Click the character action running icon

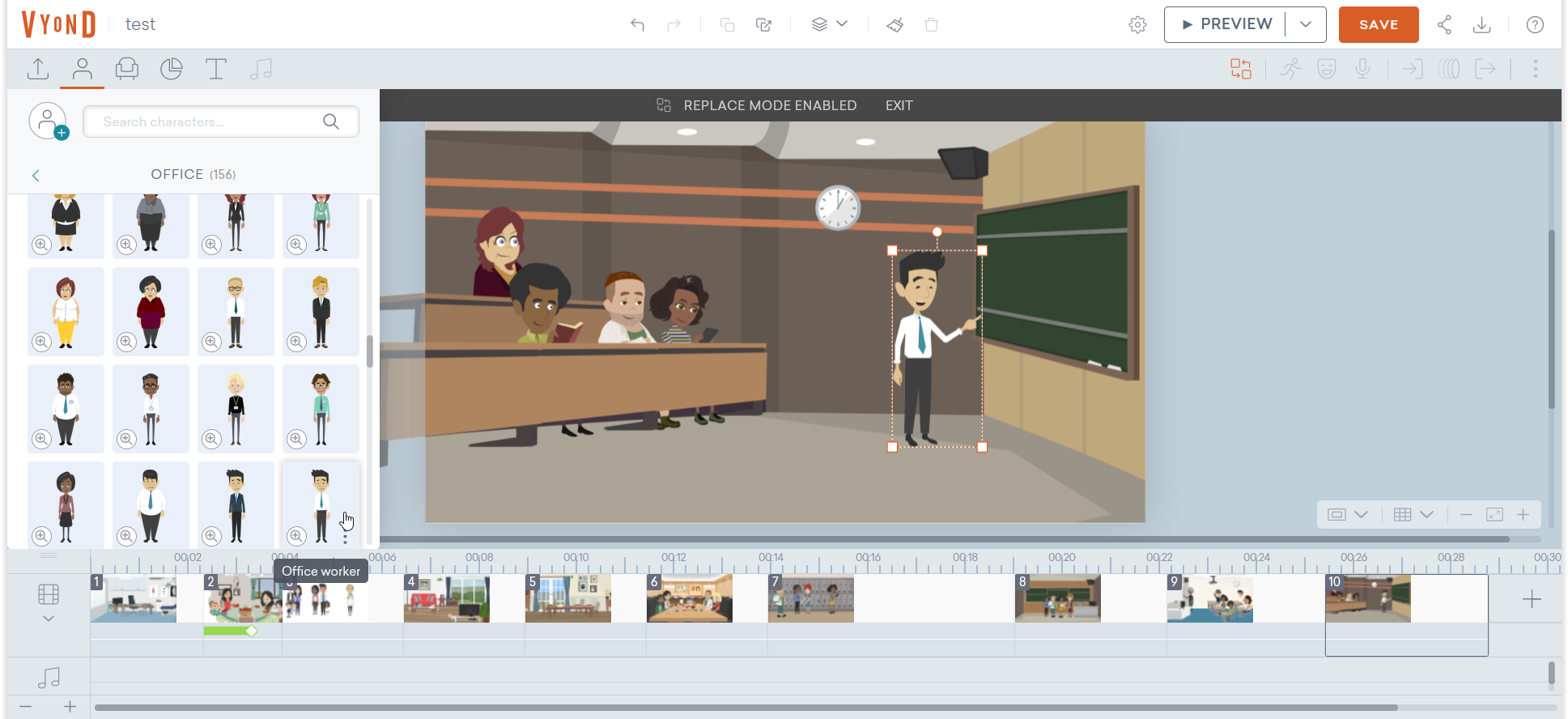[x=1290, y=69]
